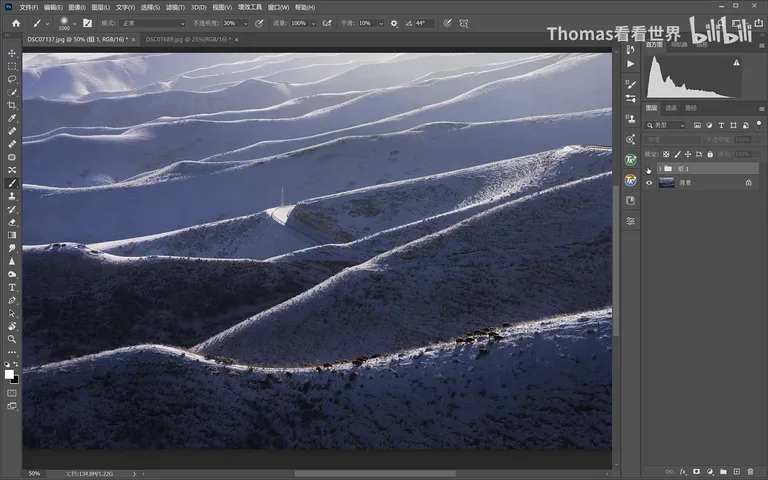Viewport: 768px width, 480px height.
Task: Click the Home icon in options bar
Action: click(16, 23)
